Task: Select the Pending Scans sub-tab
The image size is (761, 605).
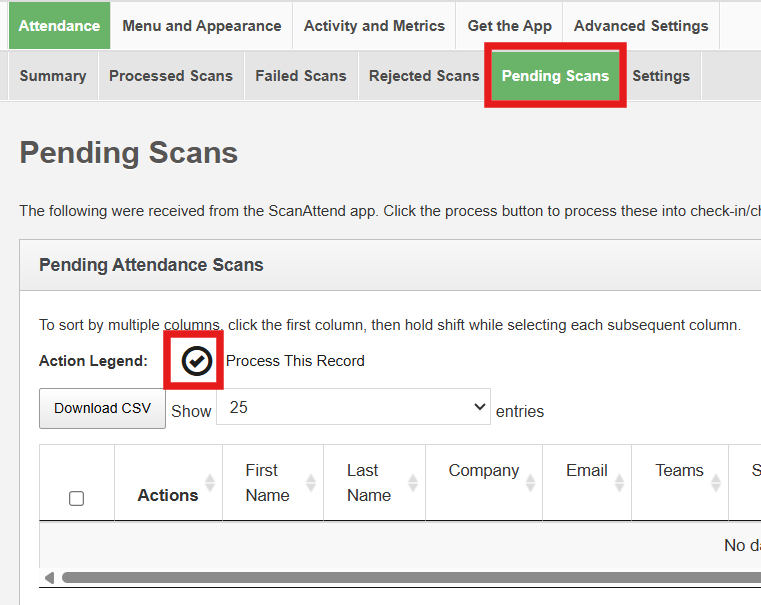Action: tap(555, 76)
